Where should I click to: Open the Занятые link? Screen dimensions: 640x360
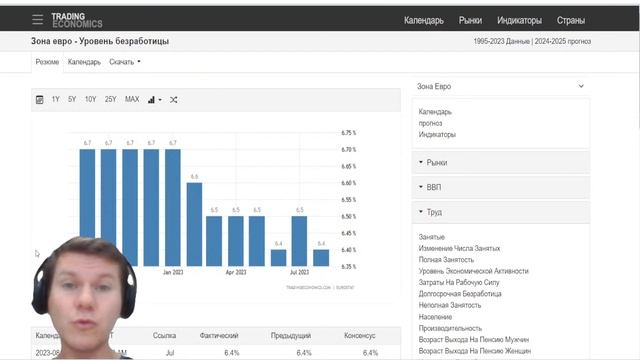coord(431,237)
